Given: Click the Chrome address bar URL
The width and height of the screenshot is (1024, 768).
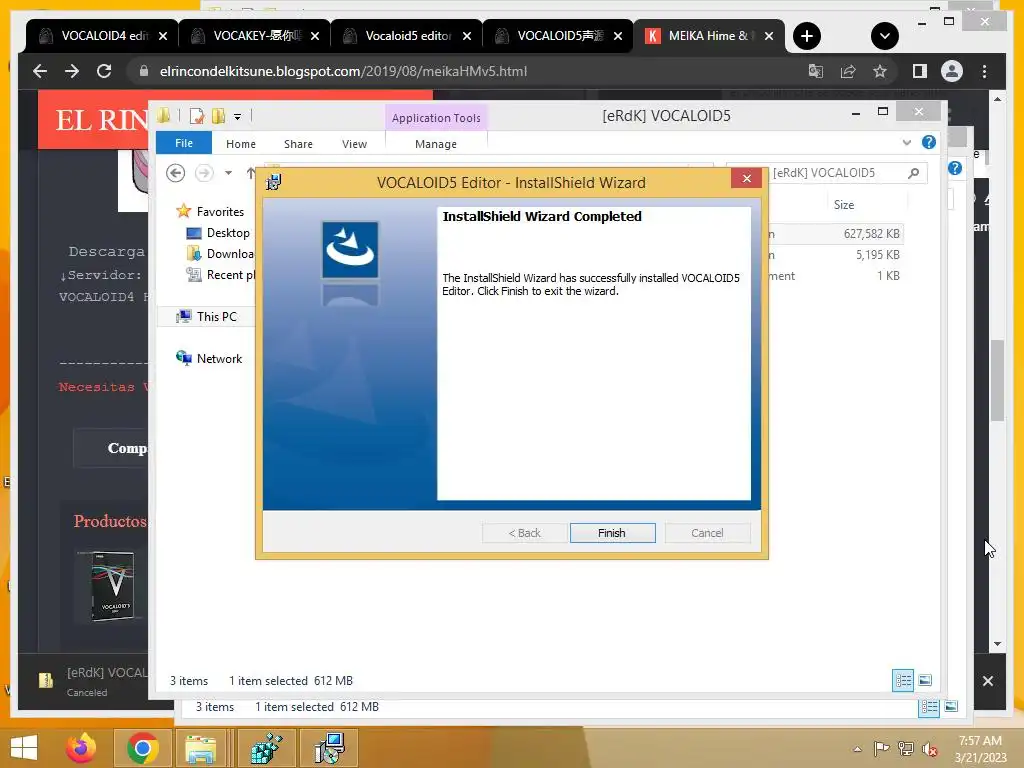Looking at the screenshot, I should click(x=344, y=71).
